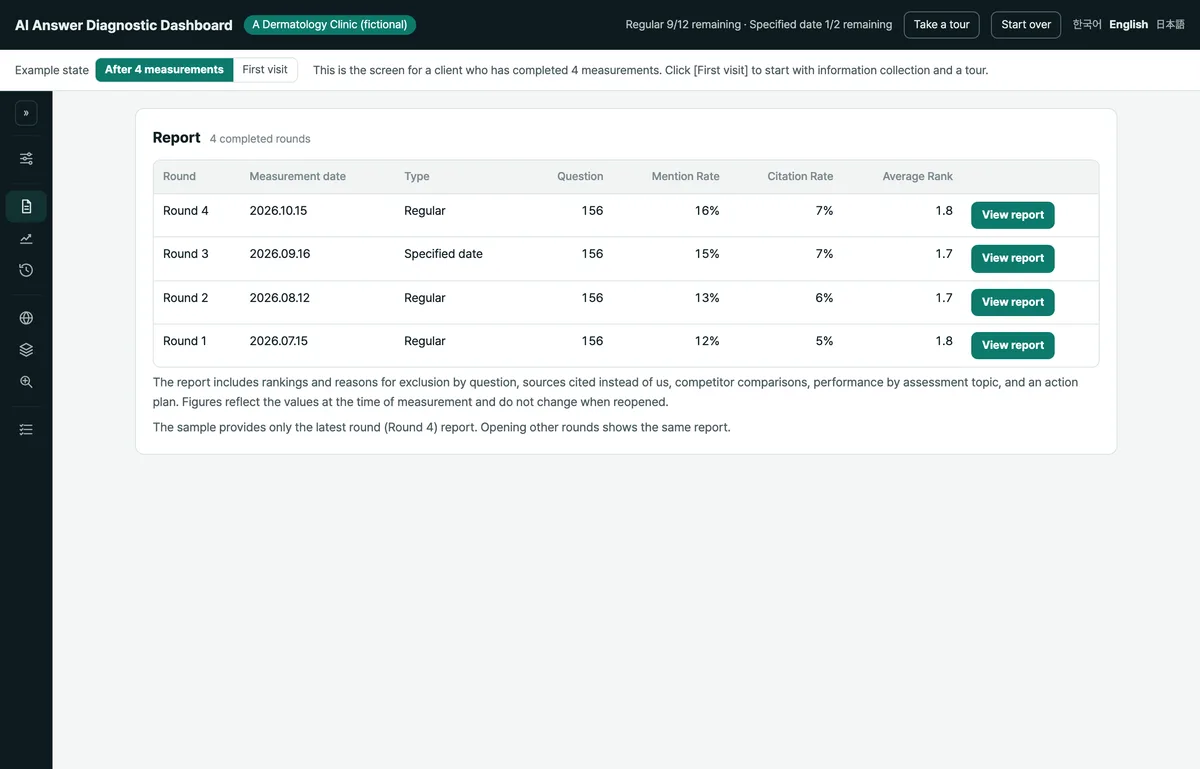Viewport: 1200px width, 769px height.
Task: View report for Round 2
Action: (x=1012, y=302)
